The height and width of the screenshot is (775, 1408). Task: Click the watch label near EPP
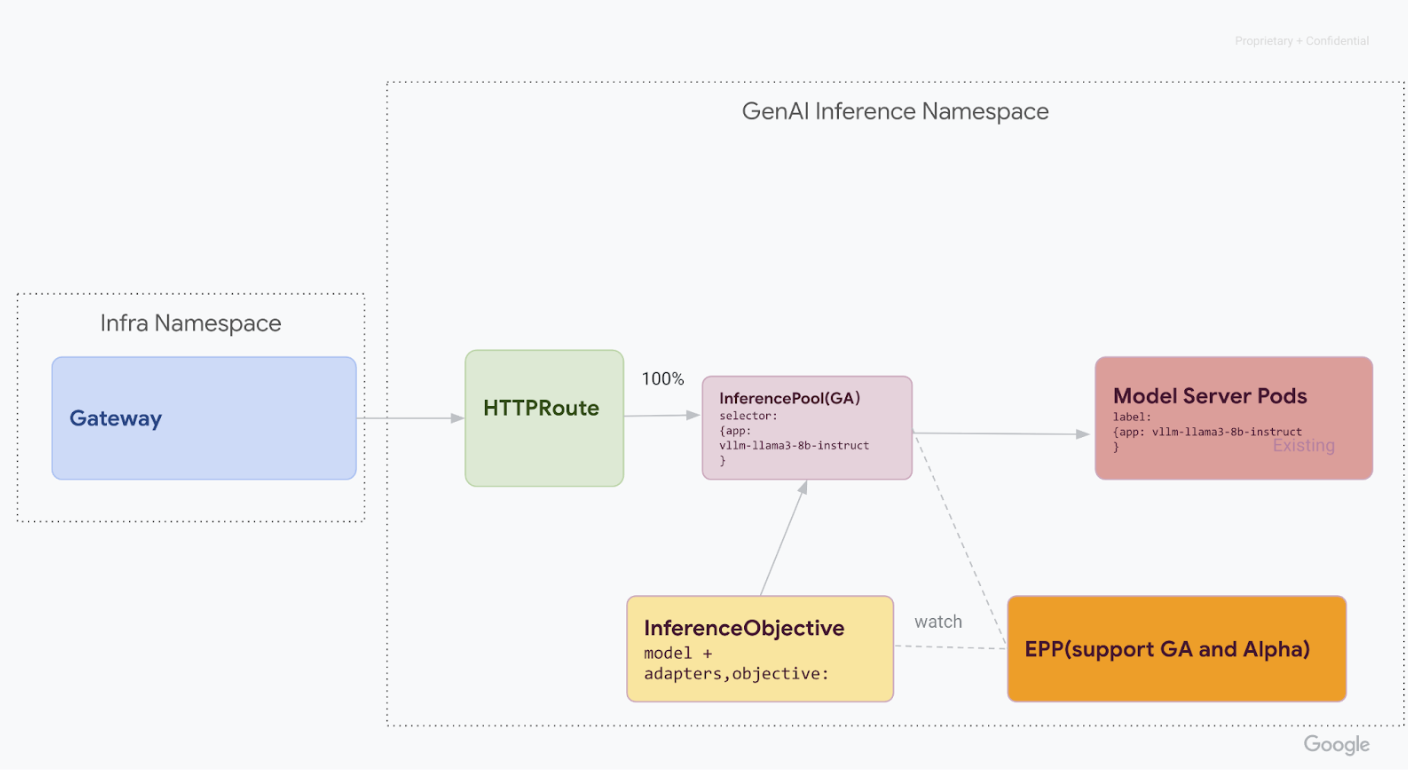pyautogui.click(x=937, y=621)
